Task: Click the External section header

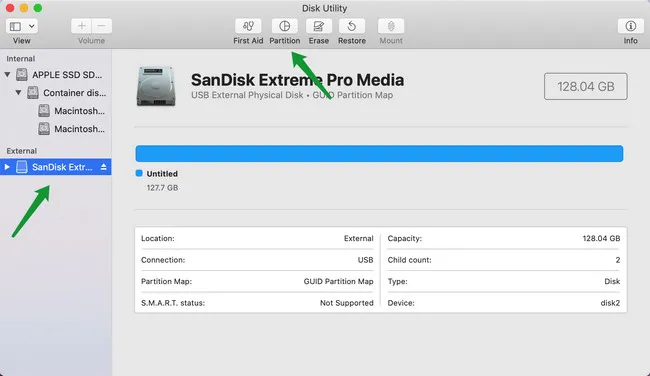Action: (22, 151)
